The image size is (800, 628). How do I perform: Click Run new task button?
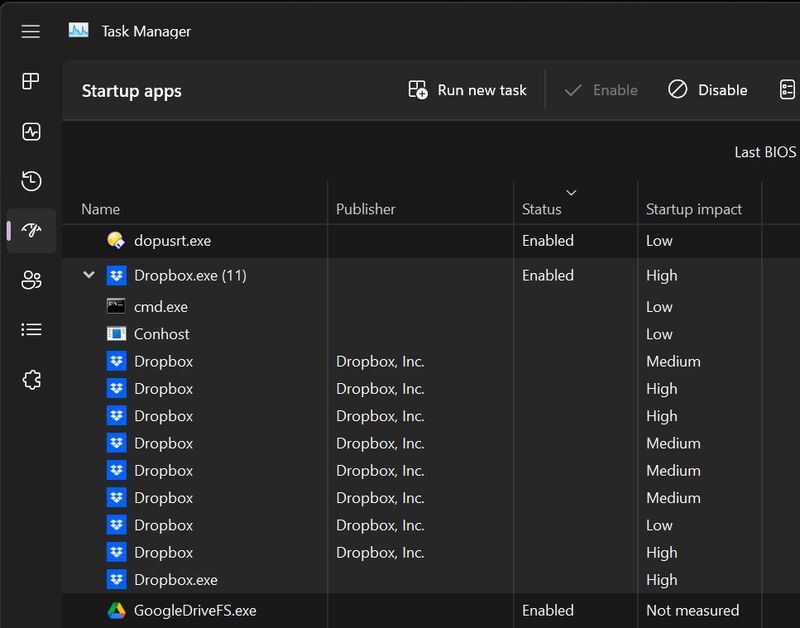point(467,90)
